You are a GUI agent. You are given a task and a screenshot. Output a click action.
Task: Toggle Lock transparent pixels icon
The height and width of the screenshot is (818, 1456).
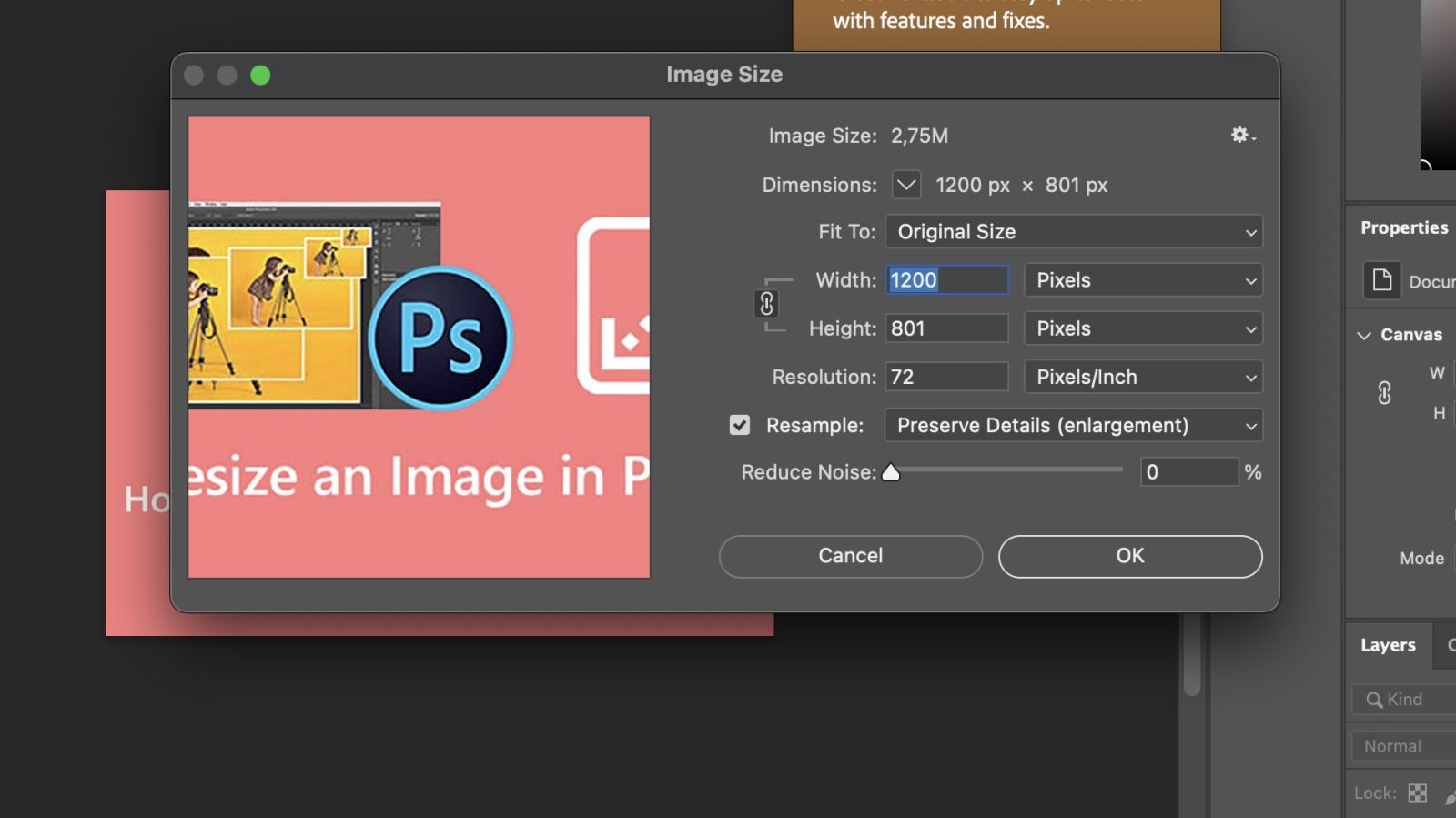pyautogui.click(x=1418, y=793)
